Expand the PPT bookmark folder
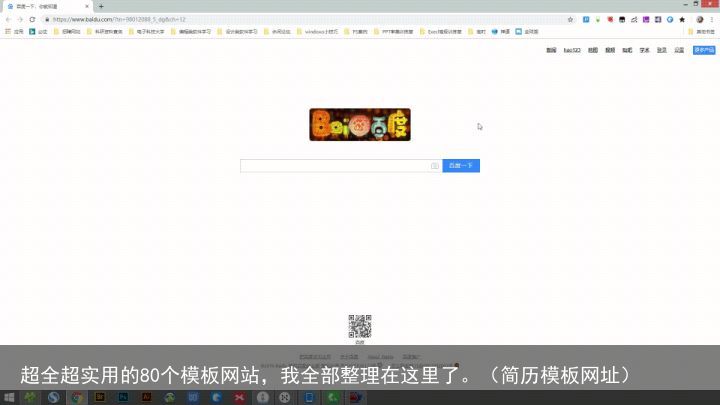This screenshot has width=720, height=405. 394,32
